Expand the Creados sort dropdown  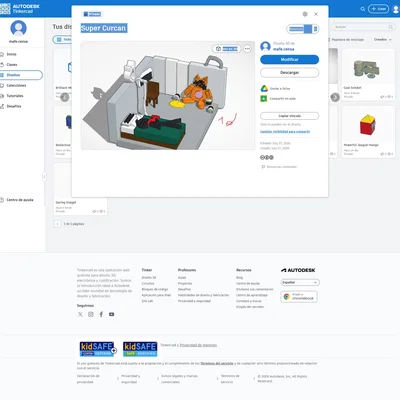[x=382, y=39]
